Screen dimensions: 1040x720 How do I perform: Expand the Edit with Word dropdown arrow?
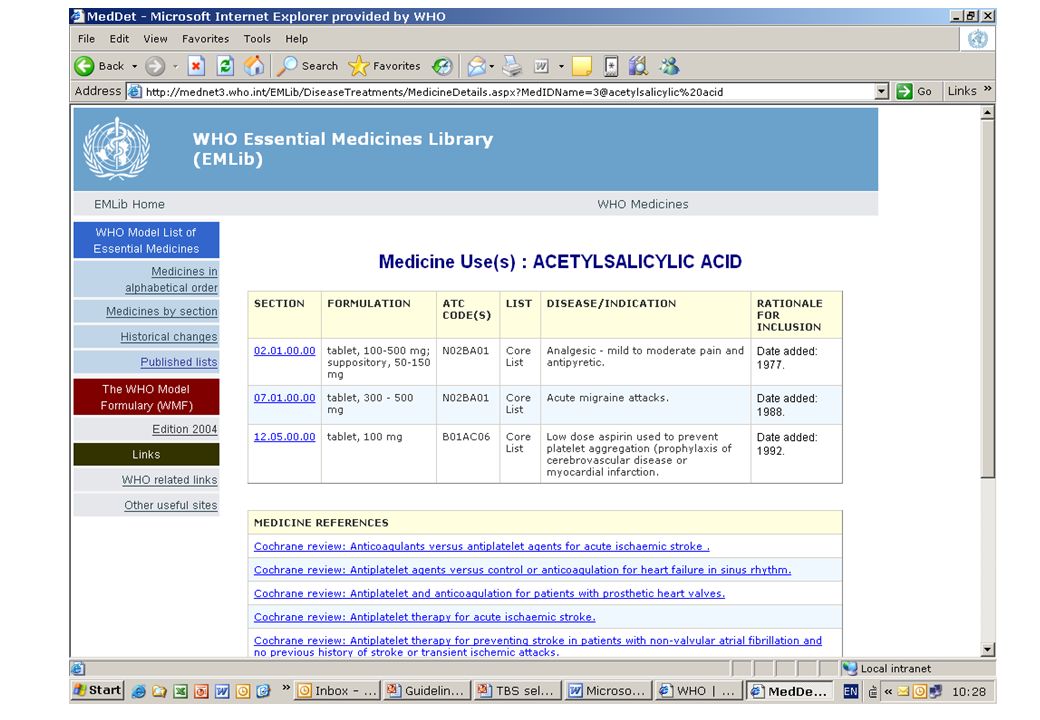point(561,66)
